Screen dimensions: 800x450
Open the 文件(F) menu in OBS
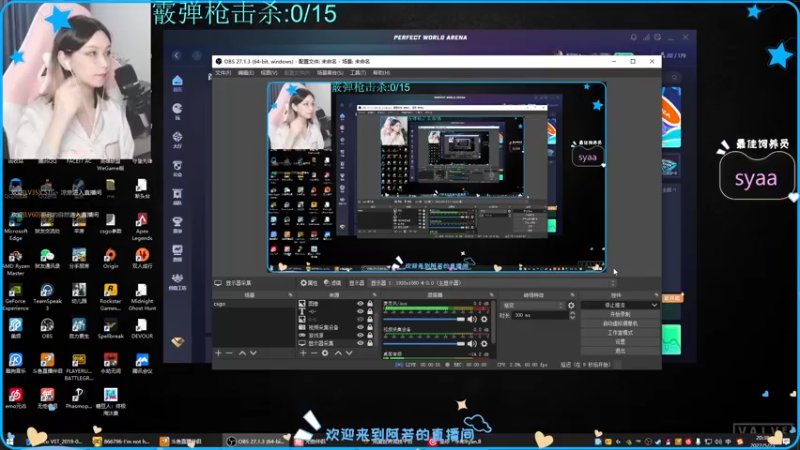[x=223, y=73]
